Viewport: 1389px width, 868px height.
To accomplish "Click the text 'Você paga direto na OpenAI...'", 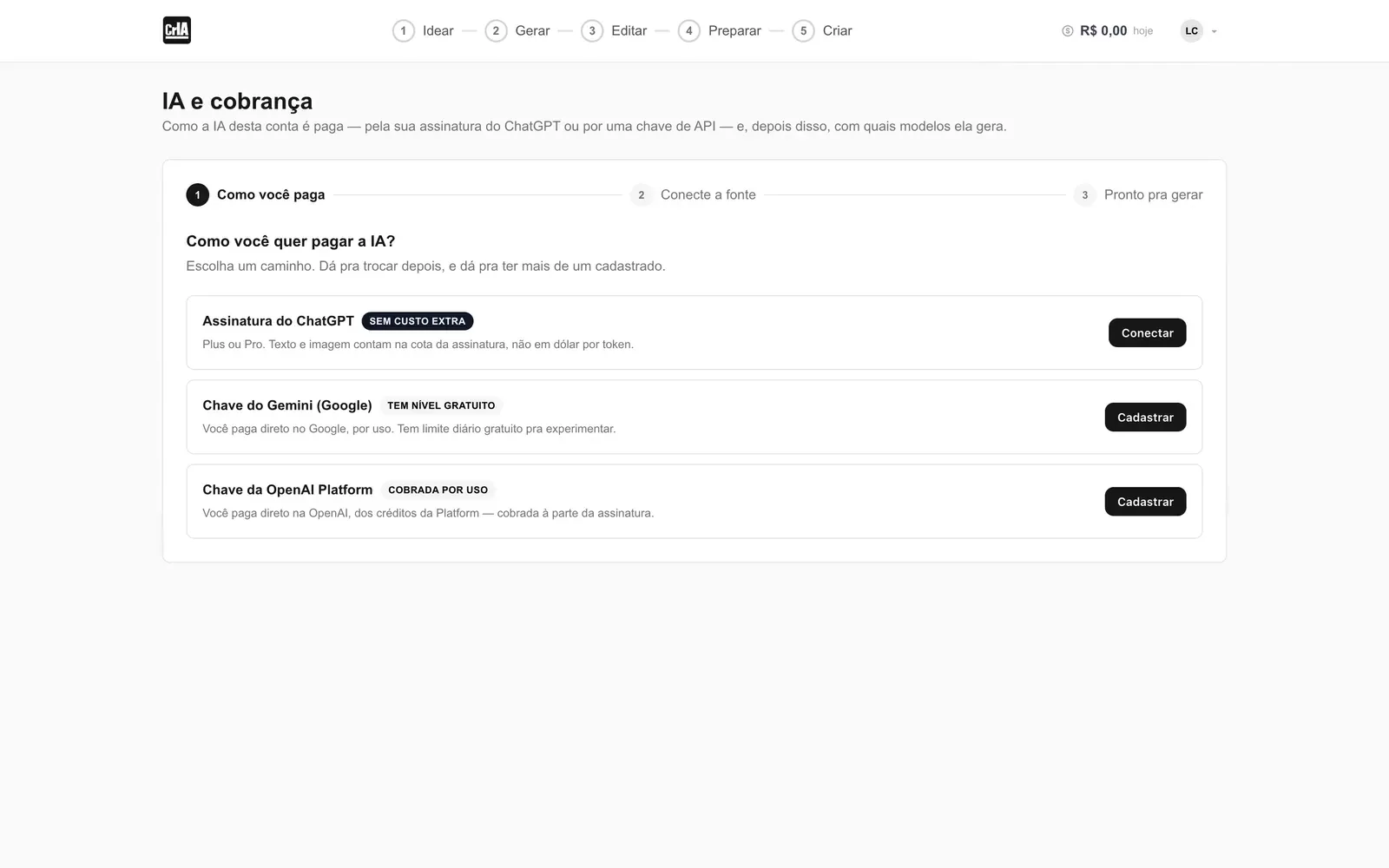I will [428, 513].
